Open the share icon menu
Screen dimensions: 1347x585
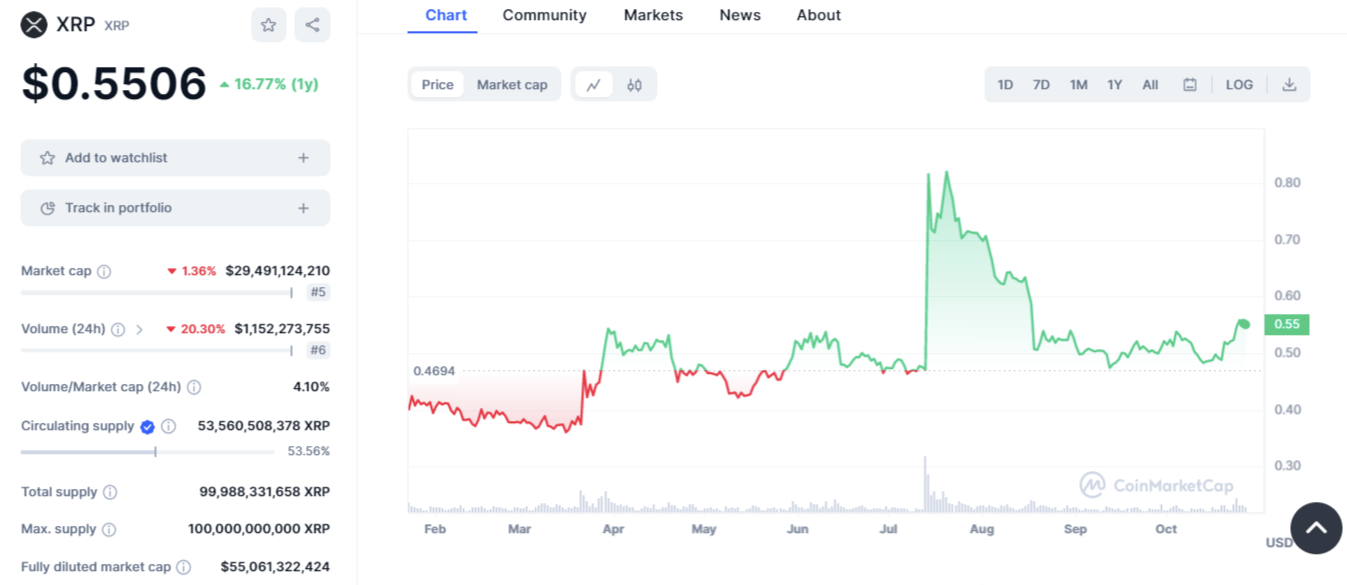tap(312, 25)
